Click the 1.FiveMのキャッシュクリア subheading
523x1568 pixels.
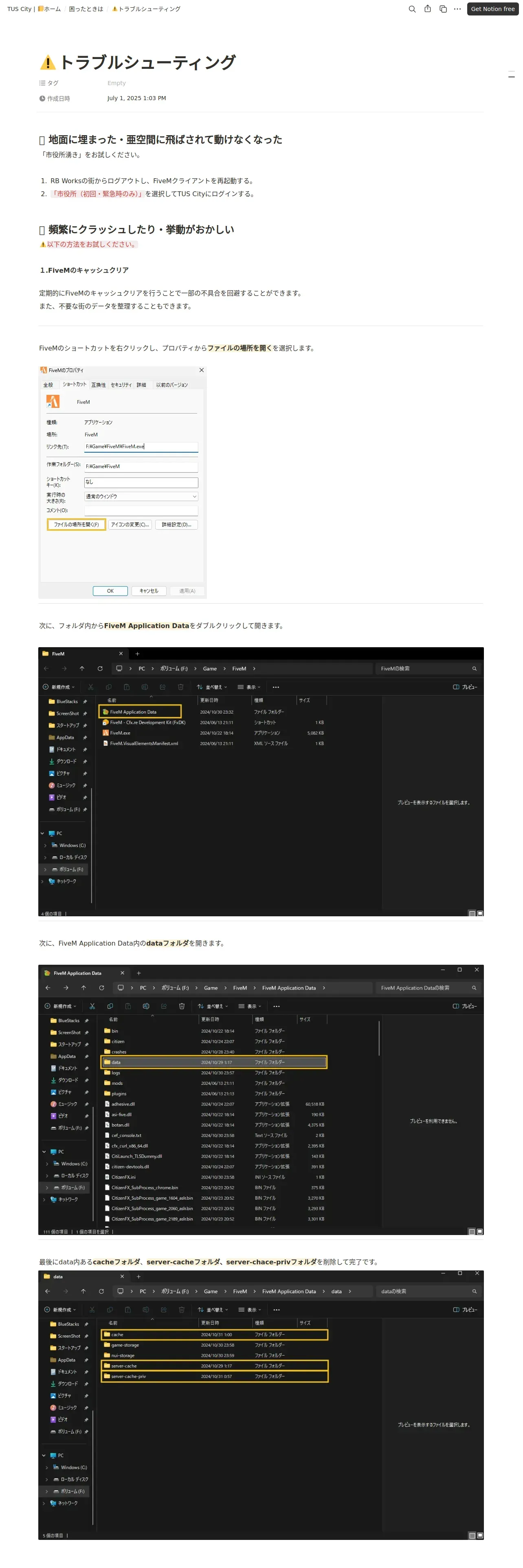pos(84,270)
